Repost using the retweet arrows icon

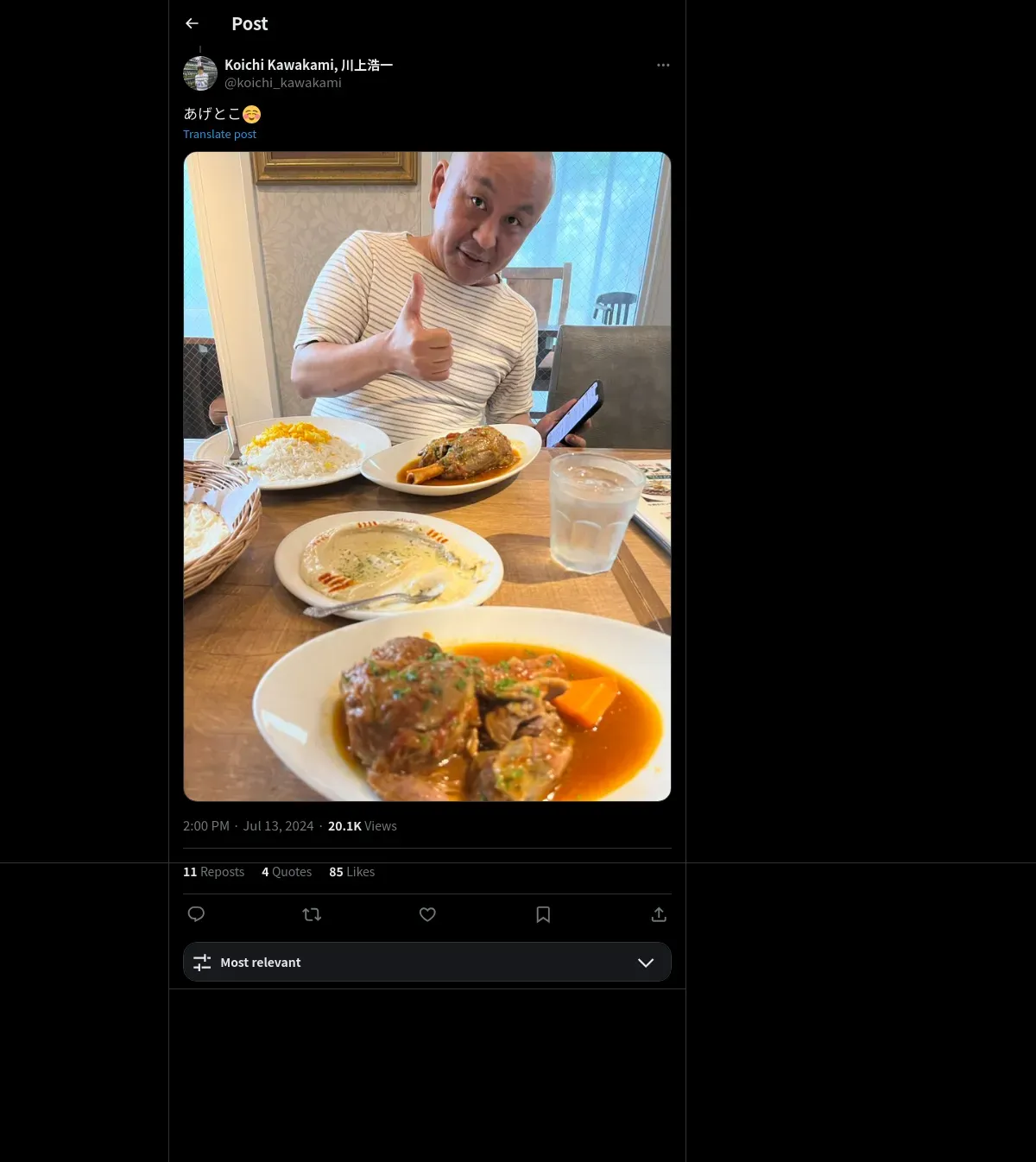click(312, 914)
